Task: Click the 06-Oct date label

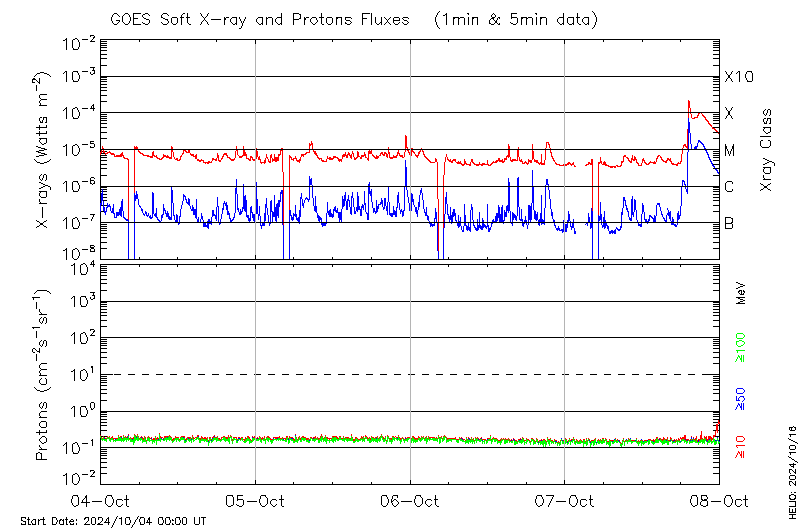Action: 410,501
